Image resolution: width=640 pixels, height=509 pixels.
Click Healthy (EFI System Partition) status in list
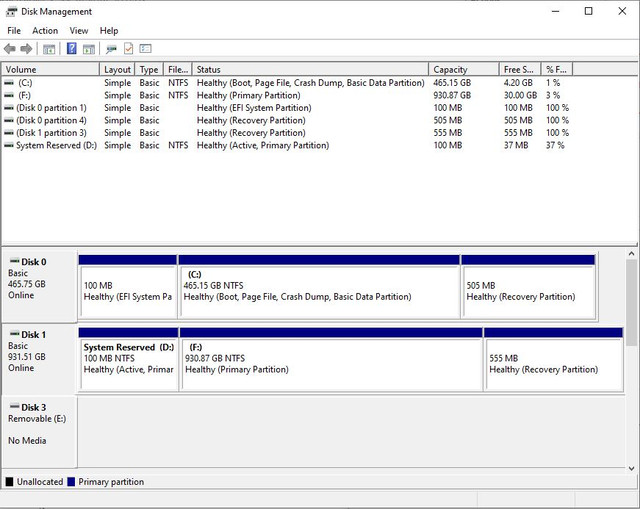(254, 108)
